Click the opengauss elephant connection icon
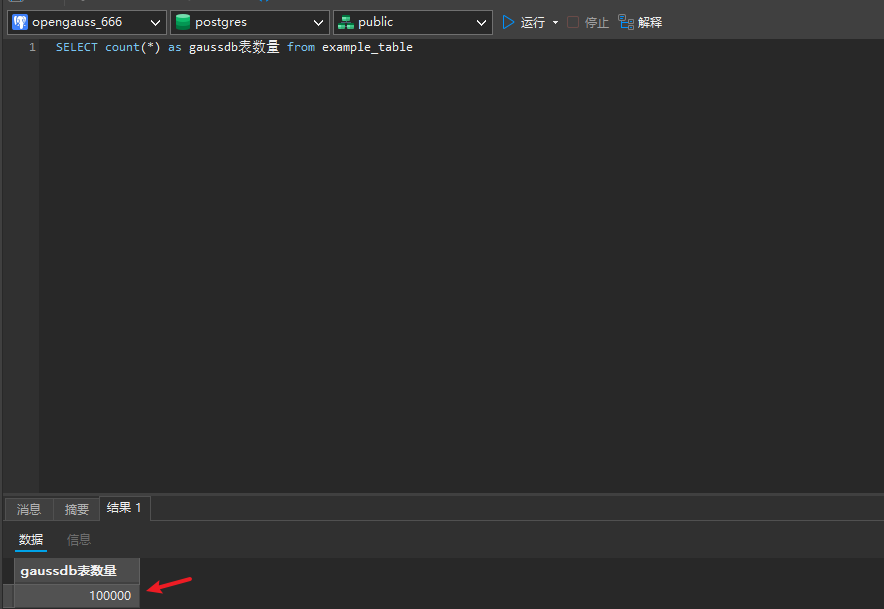The image size is (884, 609). coord(20,23)
